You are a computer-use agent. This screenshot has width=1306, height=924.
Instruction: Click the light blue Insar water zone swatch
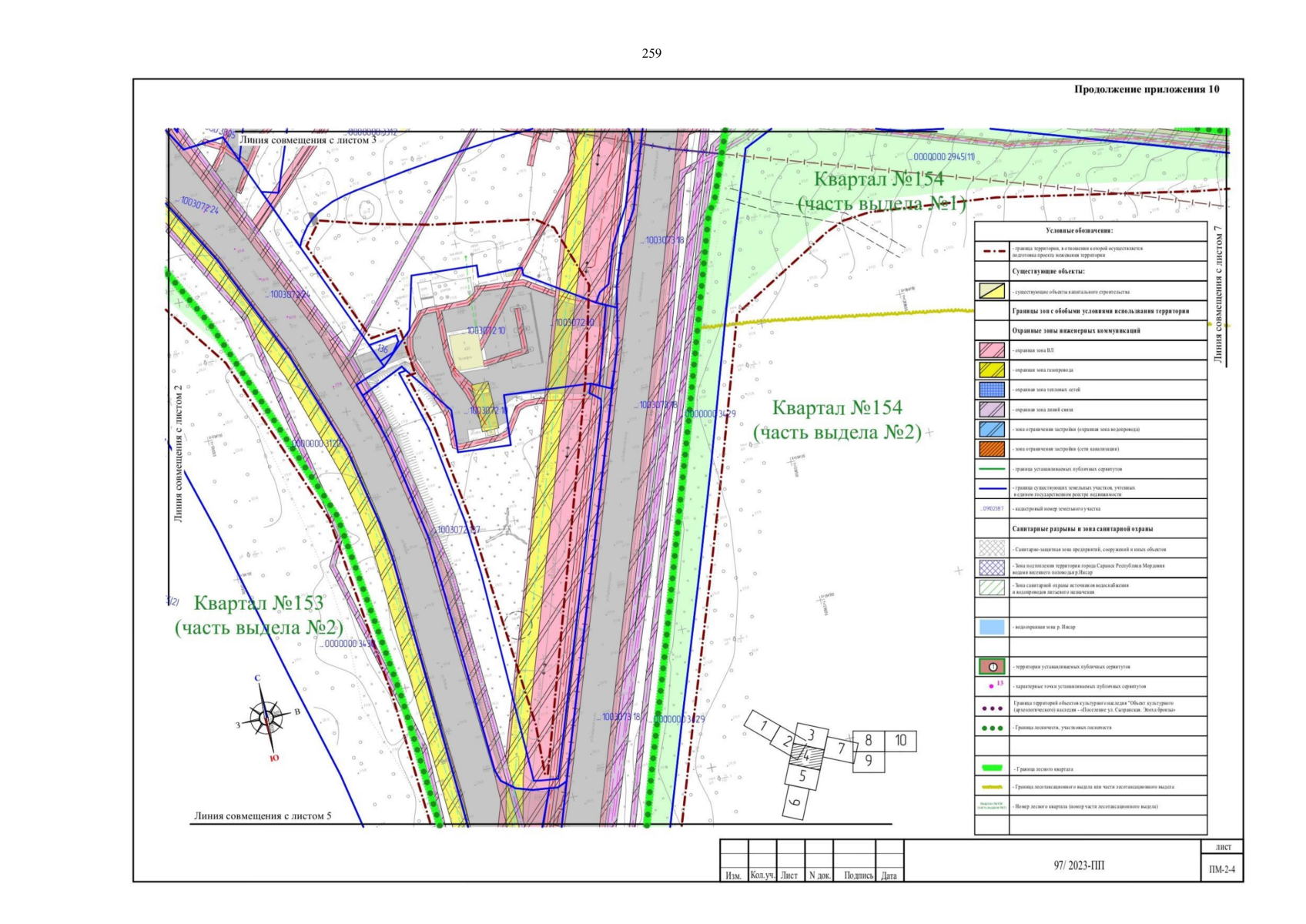pyautogui.click(x=992, y=627)
